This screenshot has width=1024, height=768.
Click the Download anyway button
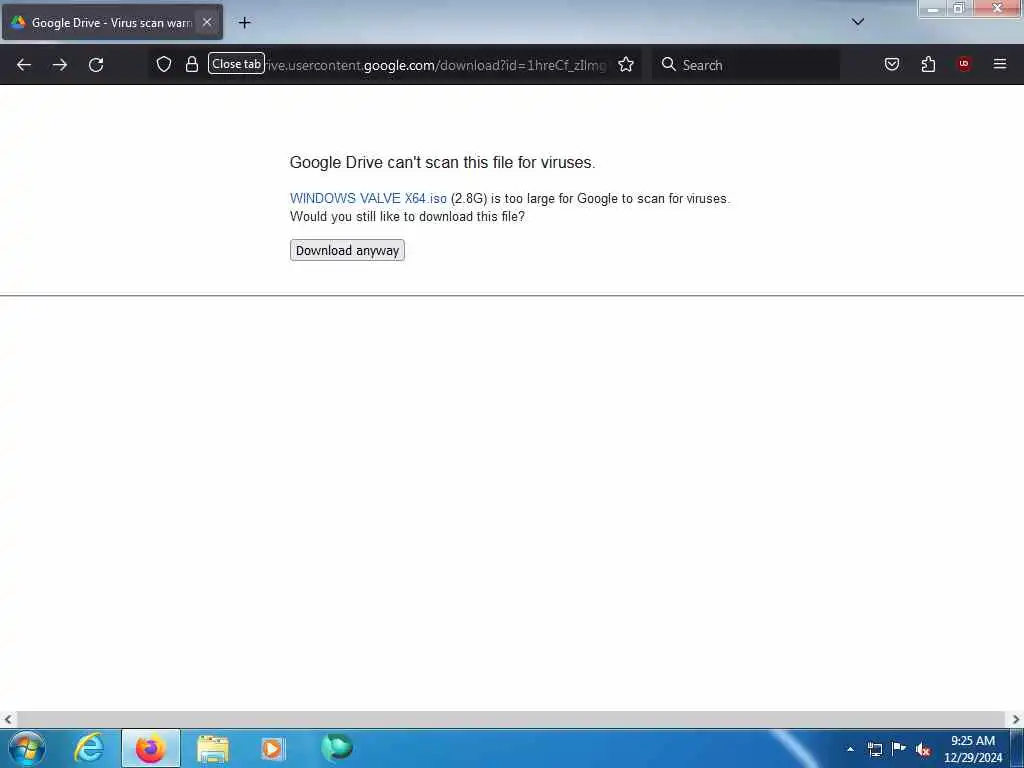[347, 251]
